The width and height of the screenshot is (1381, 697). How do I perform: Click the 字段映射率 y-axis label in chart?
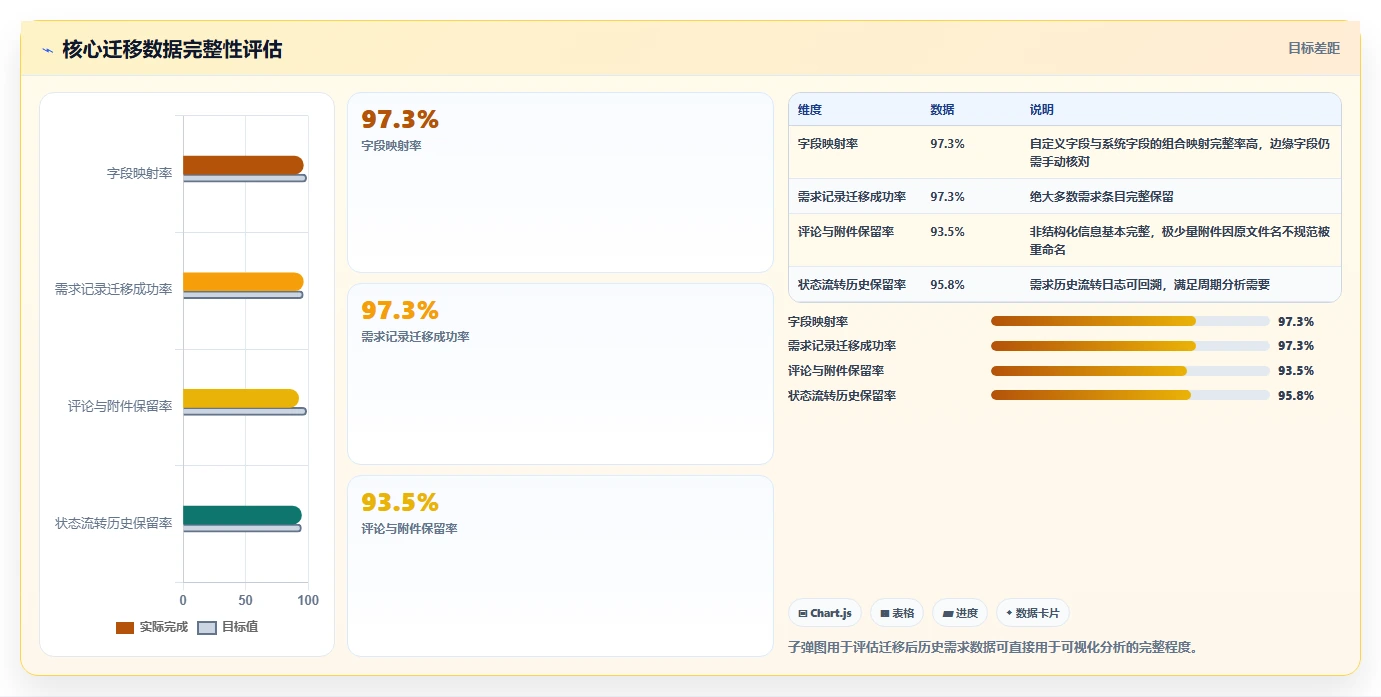(140, 173)
